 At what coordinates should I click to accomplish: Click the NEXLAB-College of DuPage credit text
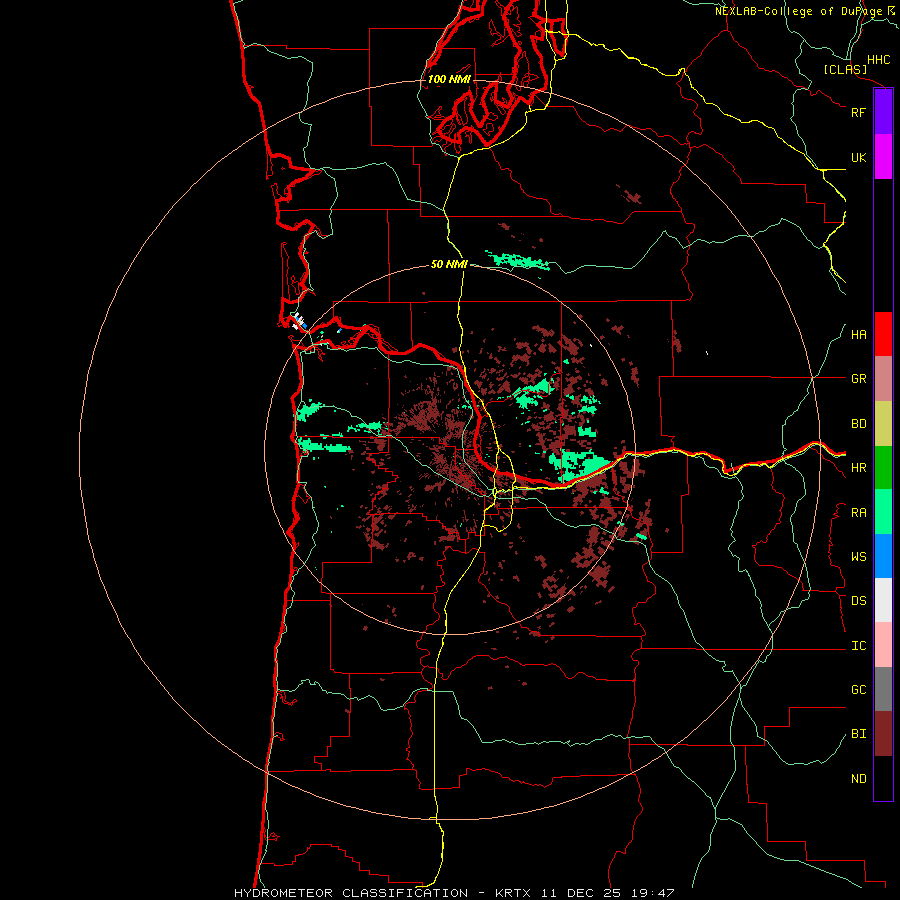pyautogui.click(x=806, y=11)
